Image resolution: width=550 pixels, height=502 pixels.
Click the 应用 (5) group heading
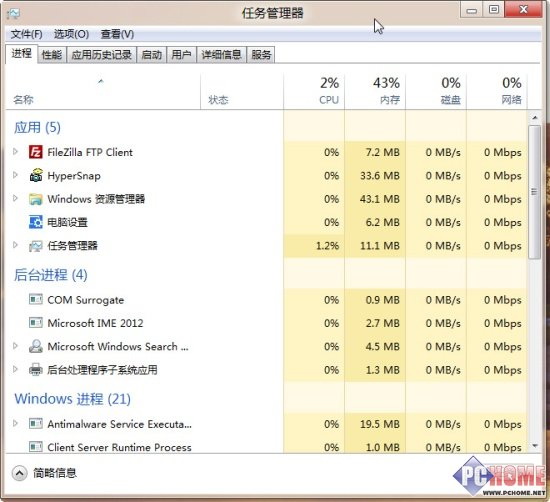(x=37, y=127)
